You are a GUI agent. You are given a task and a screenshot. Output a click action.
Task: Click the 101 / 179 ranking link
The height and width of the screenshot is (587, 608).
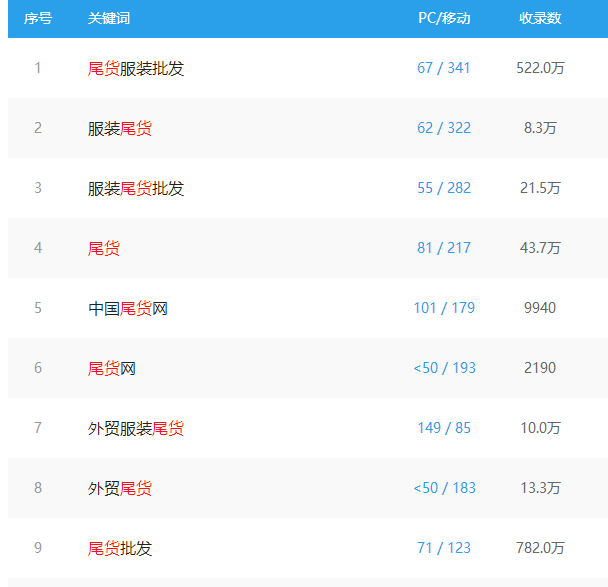tap(444, 308)
